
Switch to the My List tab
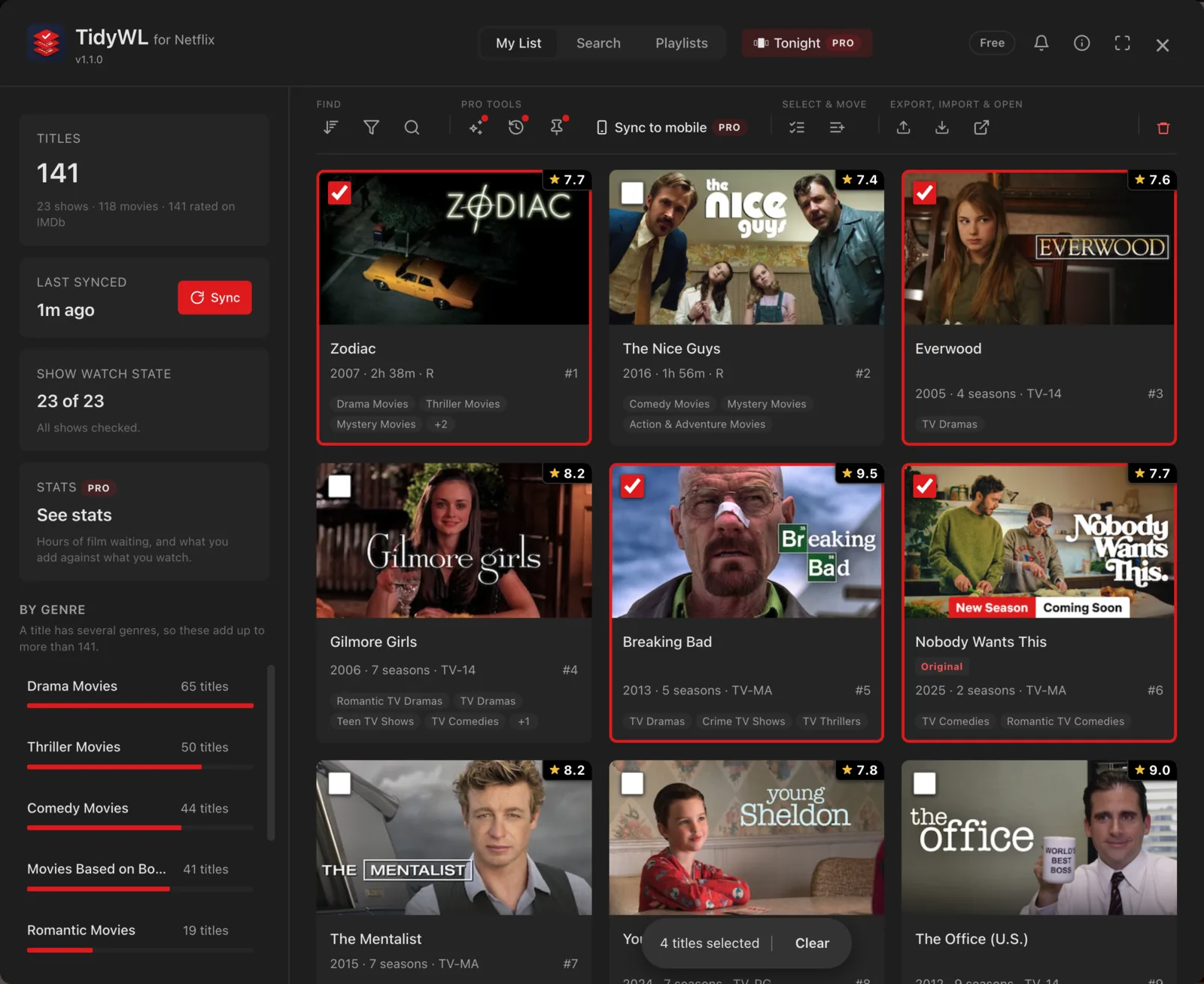coord(518,44)
